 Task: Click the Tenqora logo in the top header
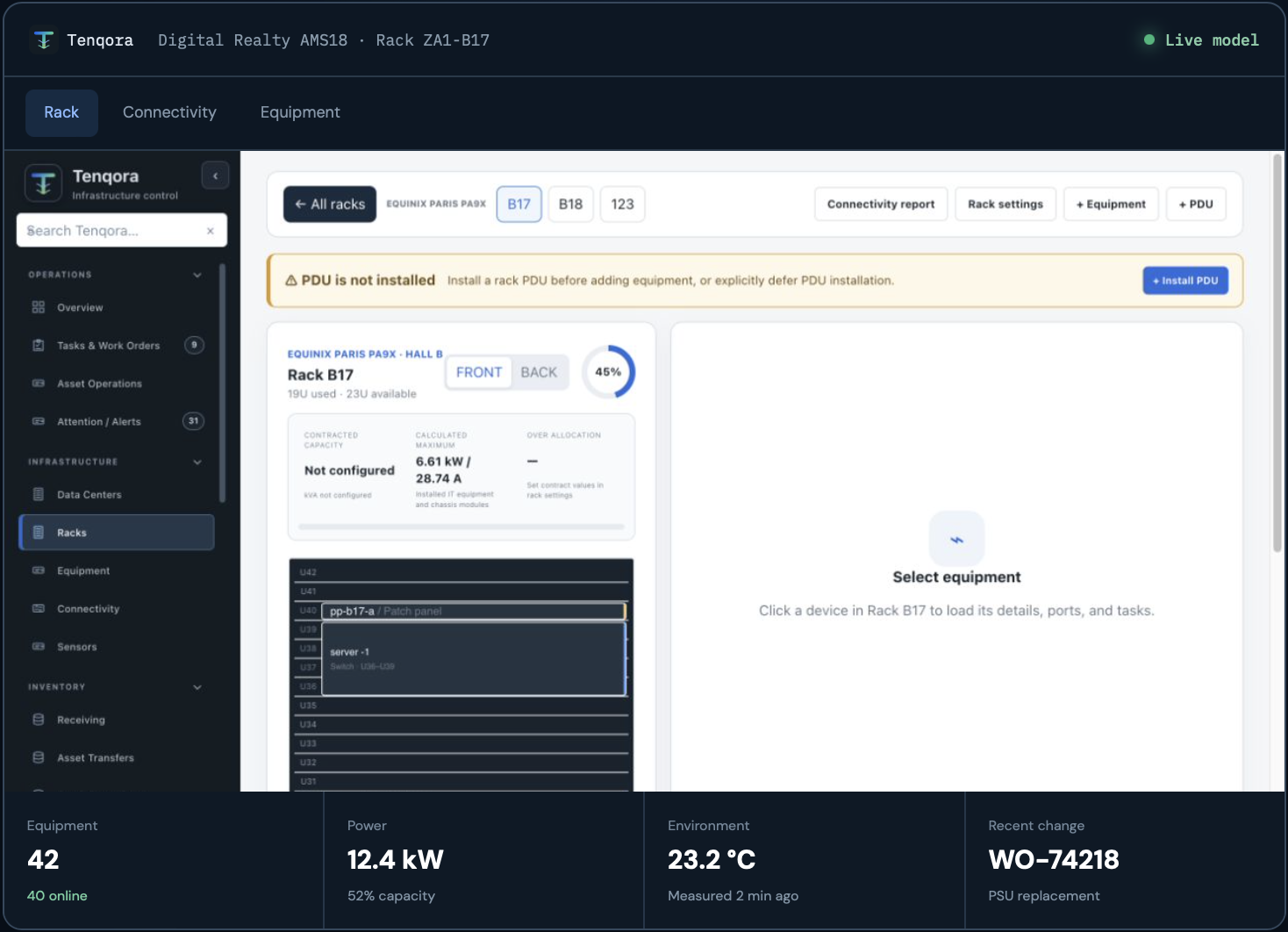click(44, 40)
